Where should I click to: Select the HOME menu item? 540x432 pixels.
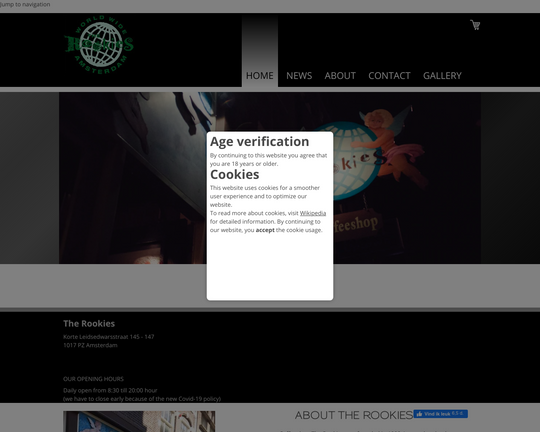(260, 75)
